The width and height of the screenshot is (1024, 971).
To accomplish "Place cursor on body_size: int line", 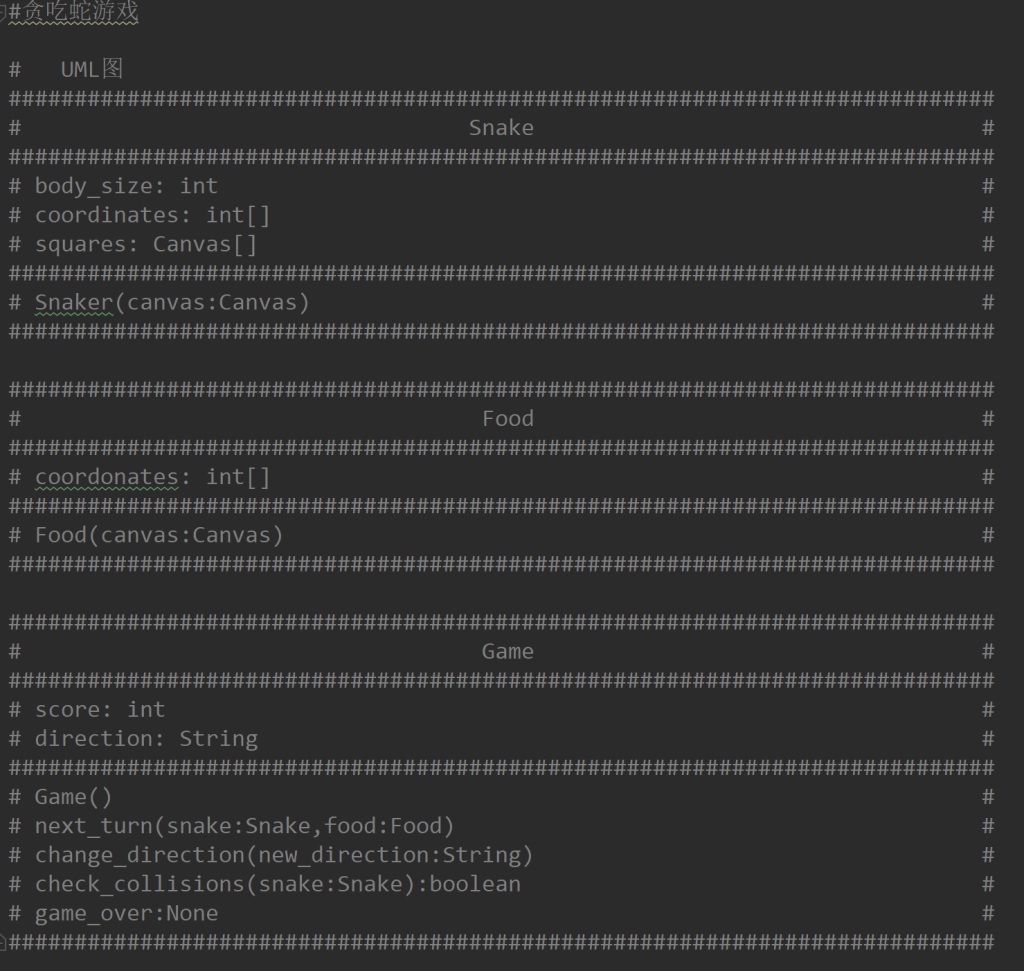I will [x=126, y=186].
